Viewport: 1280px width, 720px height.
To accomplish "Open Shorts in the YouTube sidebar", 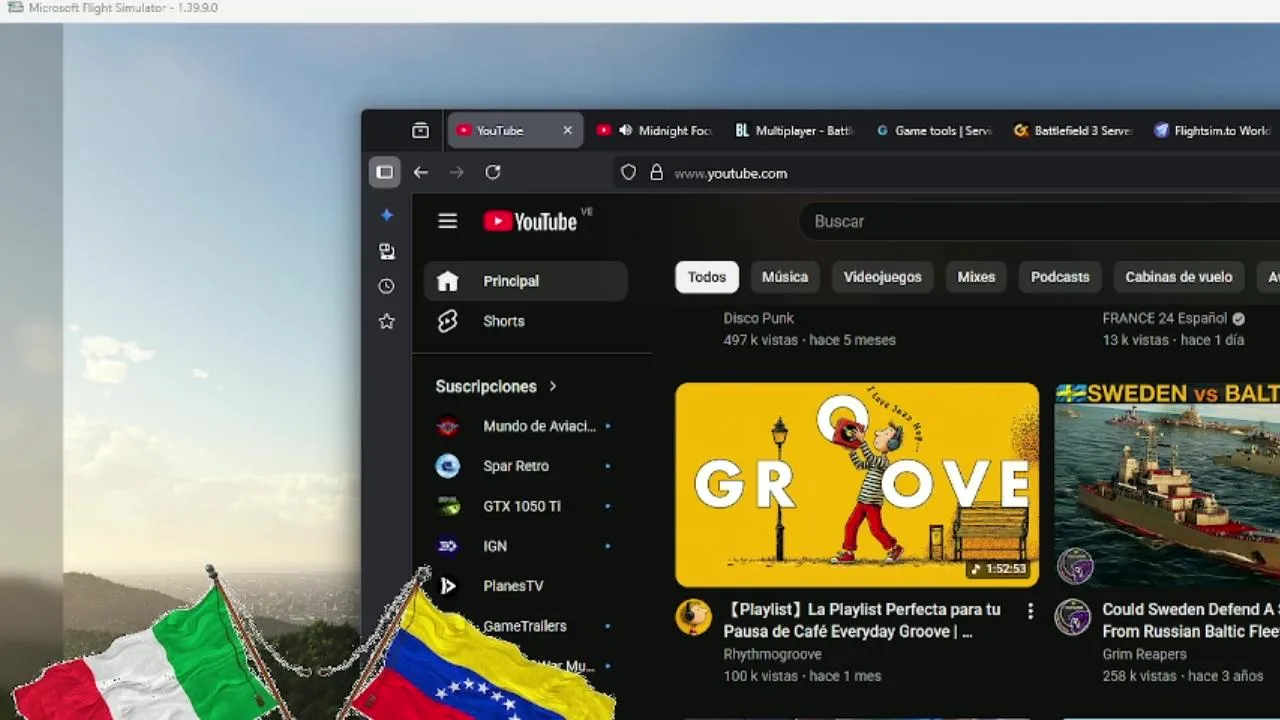I will click(x=526, y=321).
